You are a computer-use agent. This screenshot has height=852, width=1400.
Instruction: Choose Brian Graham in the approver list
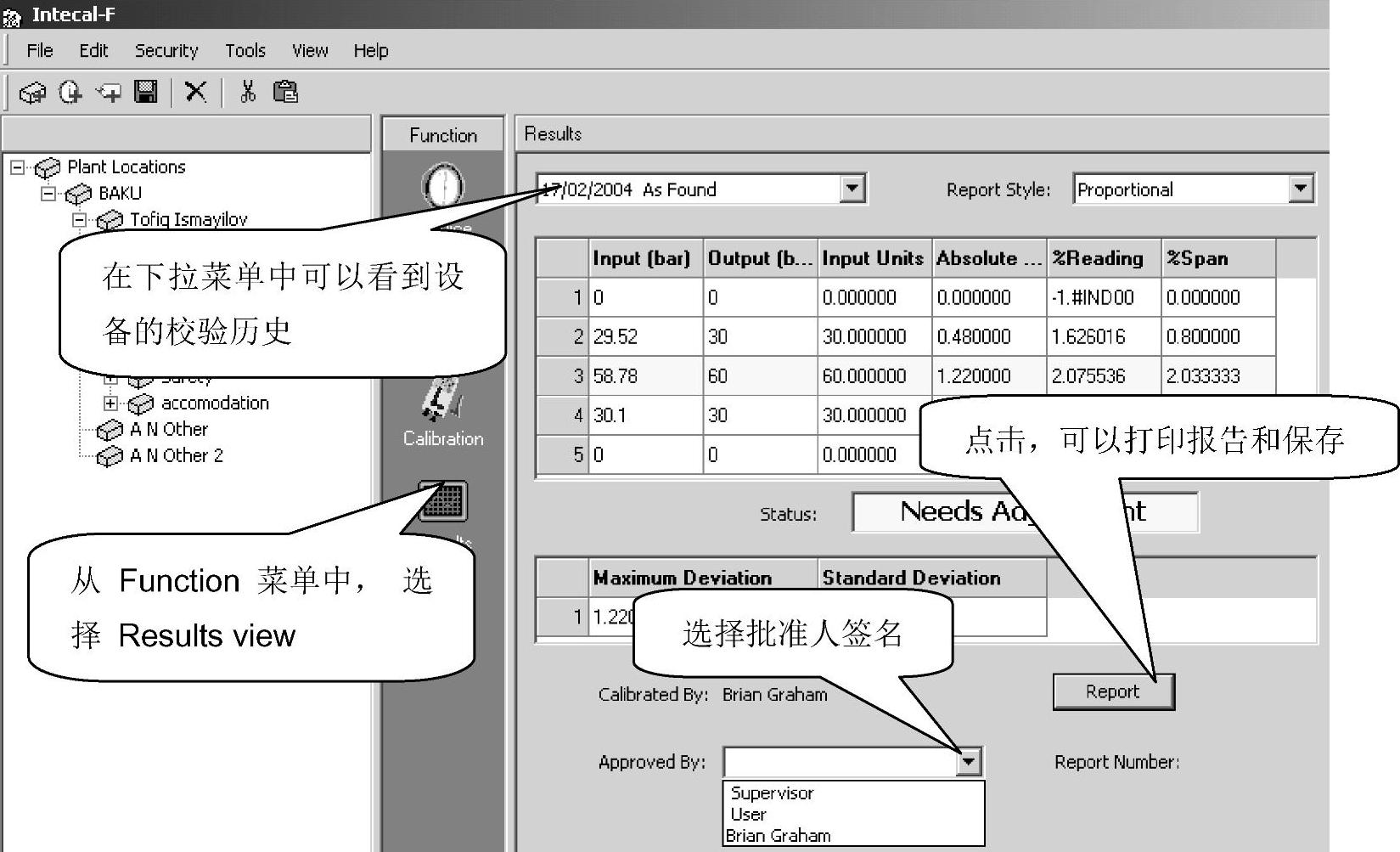(853, 835)
